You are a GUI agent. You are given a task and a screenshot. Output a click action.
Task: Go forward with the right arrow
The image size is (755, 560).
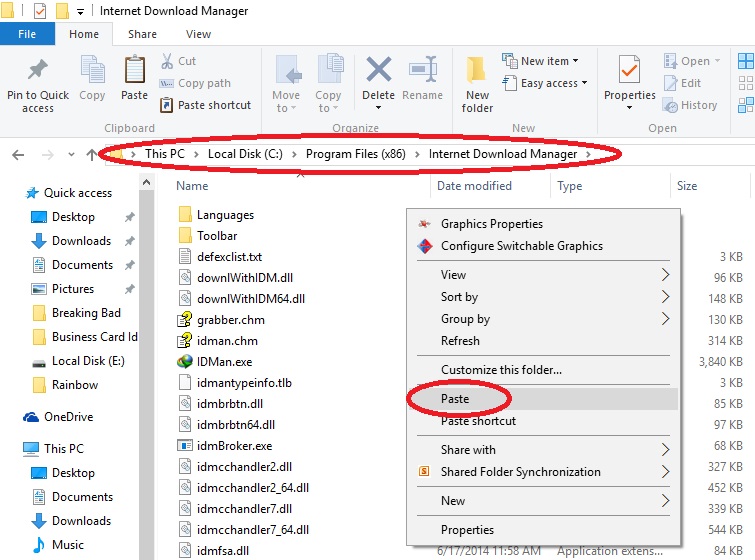(47, 155)
